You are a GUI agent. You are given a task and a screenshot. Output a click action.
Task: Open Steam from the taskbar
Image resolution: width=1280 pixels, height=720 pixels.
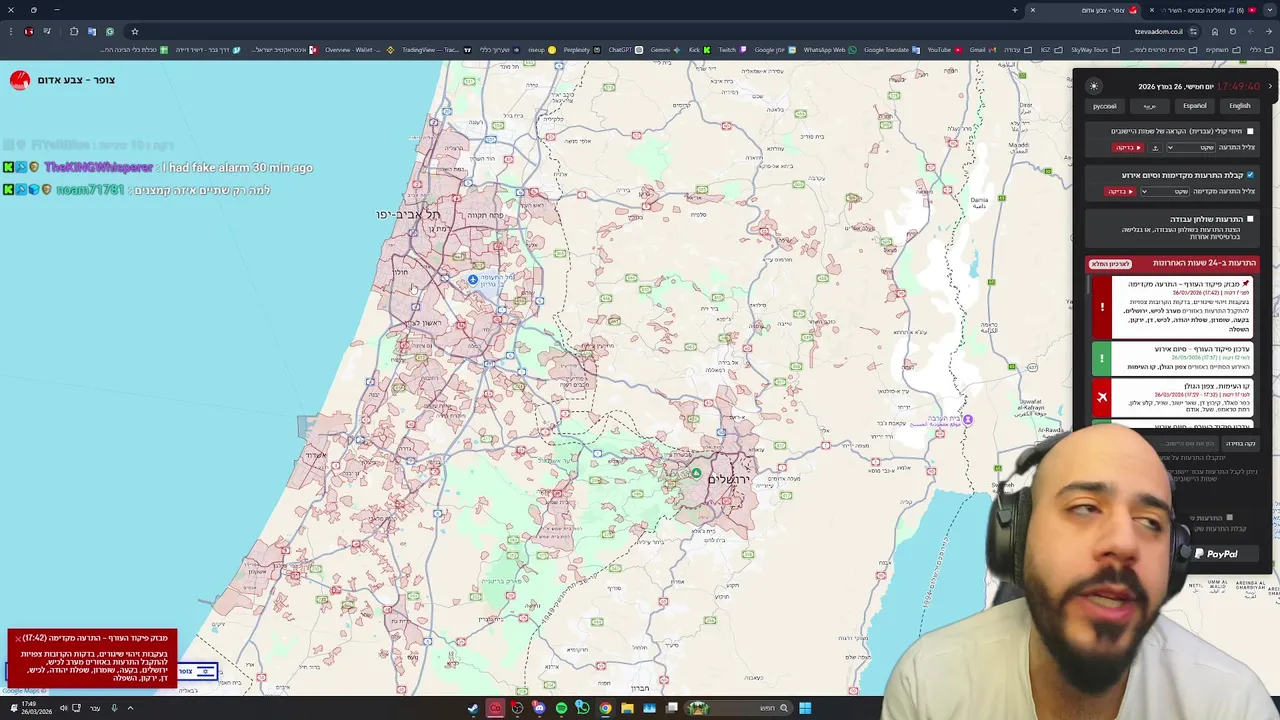click(472, 708)
